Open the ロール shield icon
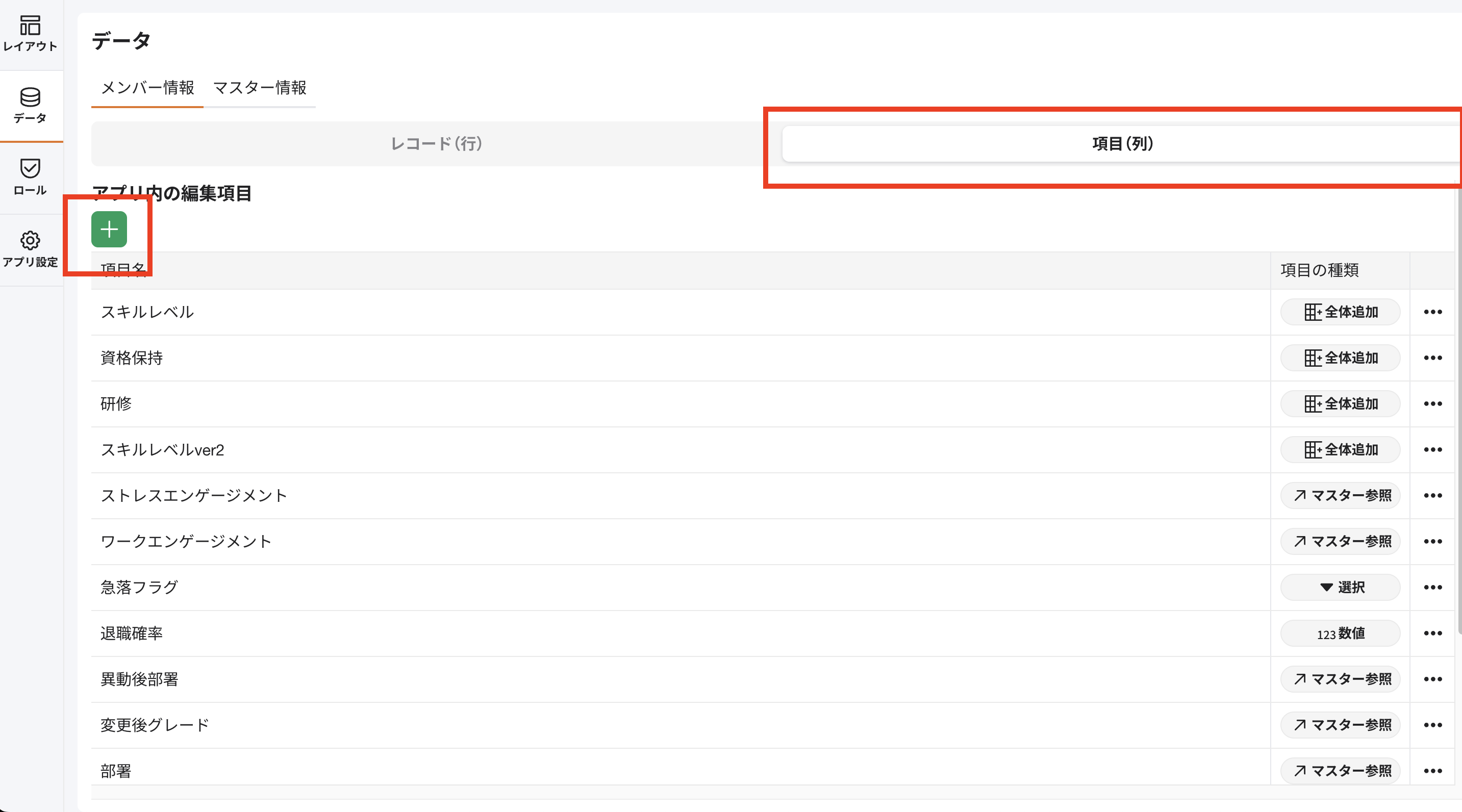 pos(30,177)
